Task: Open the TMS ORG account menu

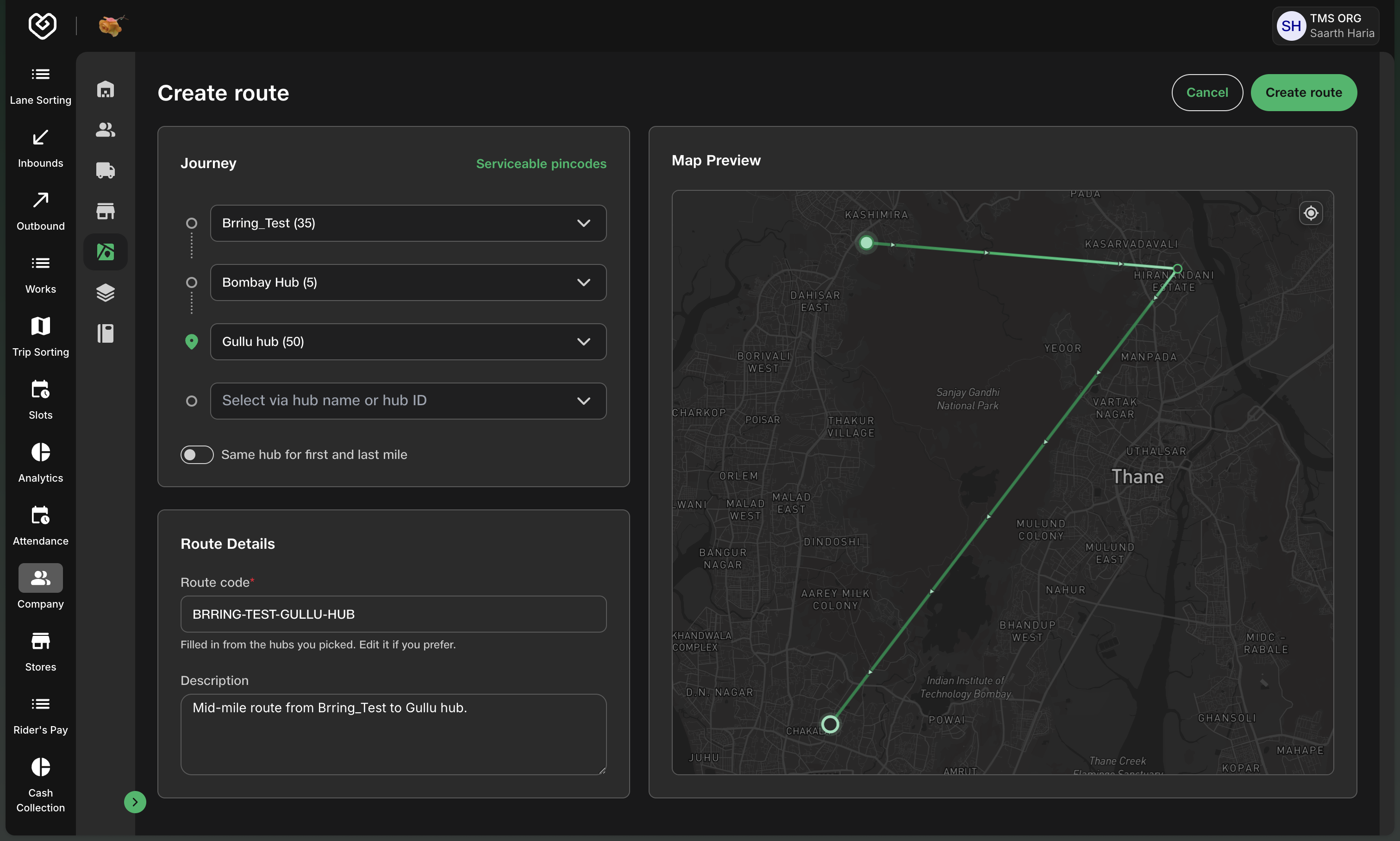Action: click(1325, 25)
